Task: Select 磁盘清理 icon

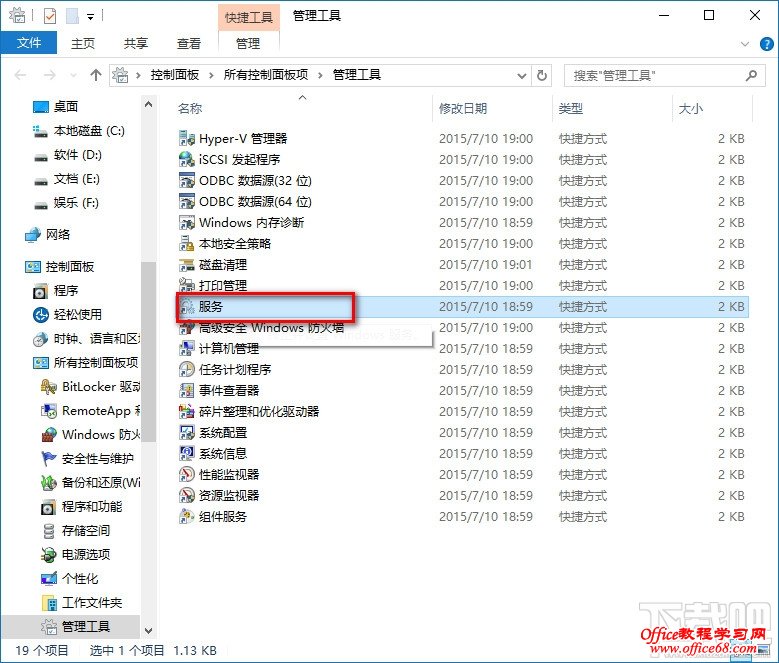Action: (186, 265)
